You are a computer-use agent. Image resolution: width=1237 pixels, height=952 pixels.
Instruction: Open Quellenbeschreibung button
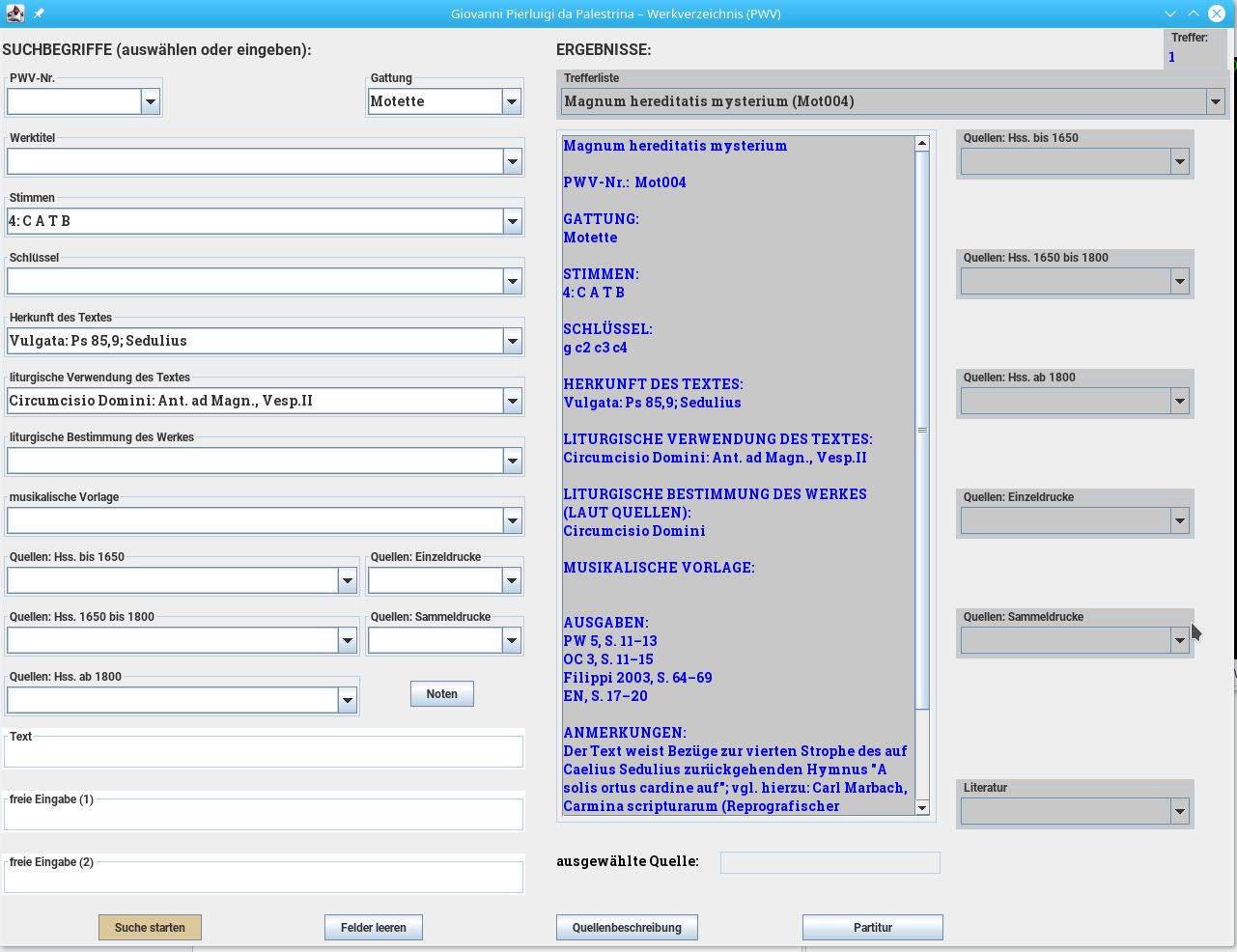point(627,927)
